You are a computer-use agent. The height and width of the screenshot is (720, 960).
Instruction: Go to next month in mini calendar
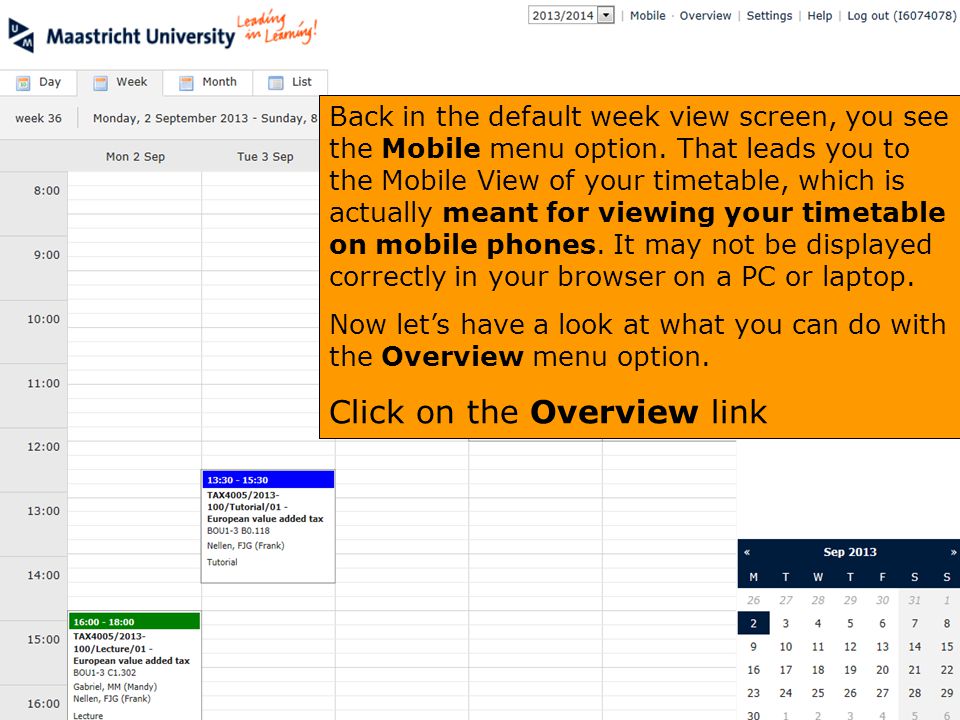click(x=953, y=552)
